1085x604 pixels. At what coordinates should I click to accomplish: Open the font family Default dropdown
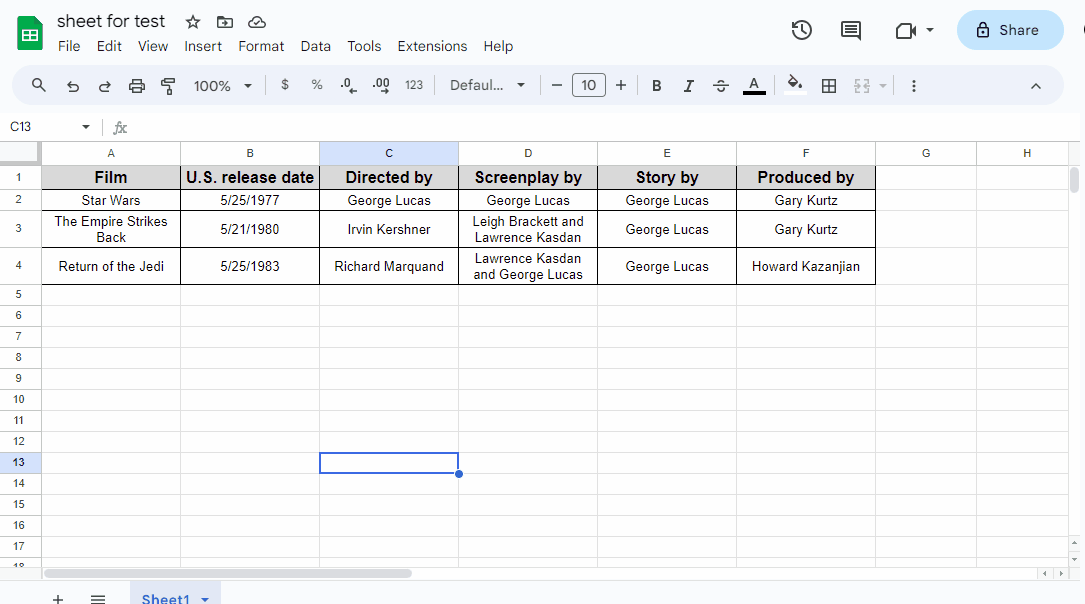[487, 85]
